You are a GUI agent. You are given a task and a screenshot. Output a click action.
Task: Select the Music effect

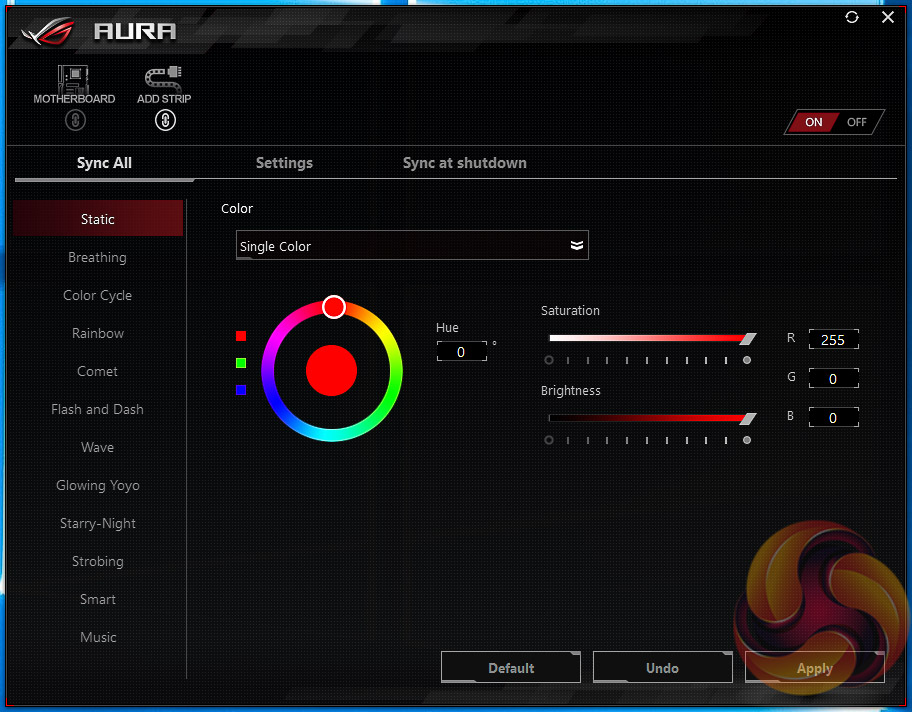click(x=98, y=638)
